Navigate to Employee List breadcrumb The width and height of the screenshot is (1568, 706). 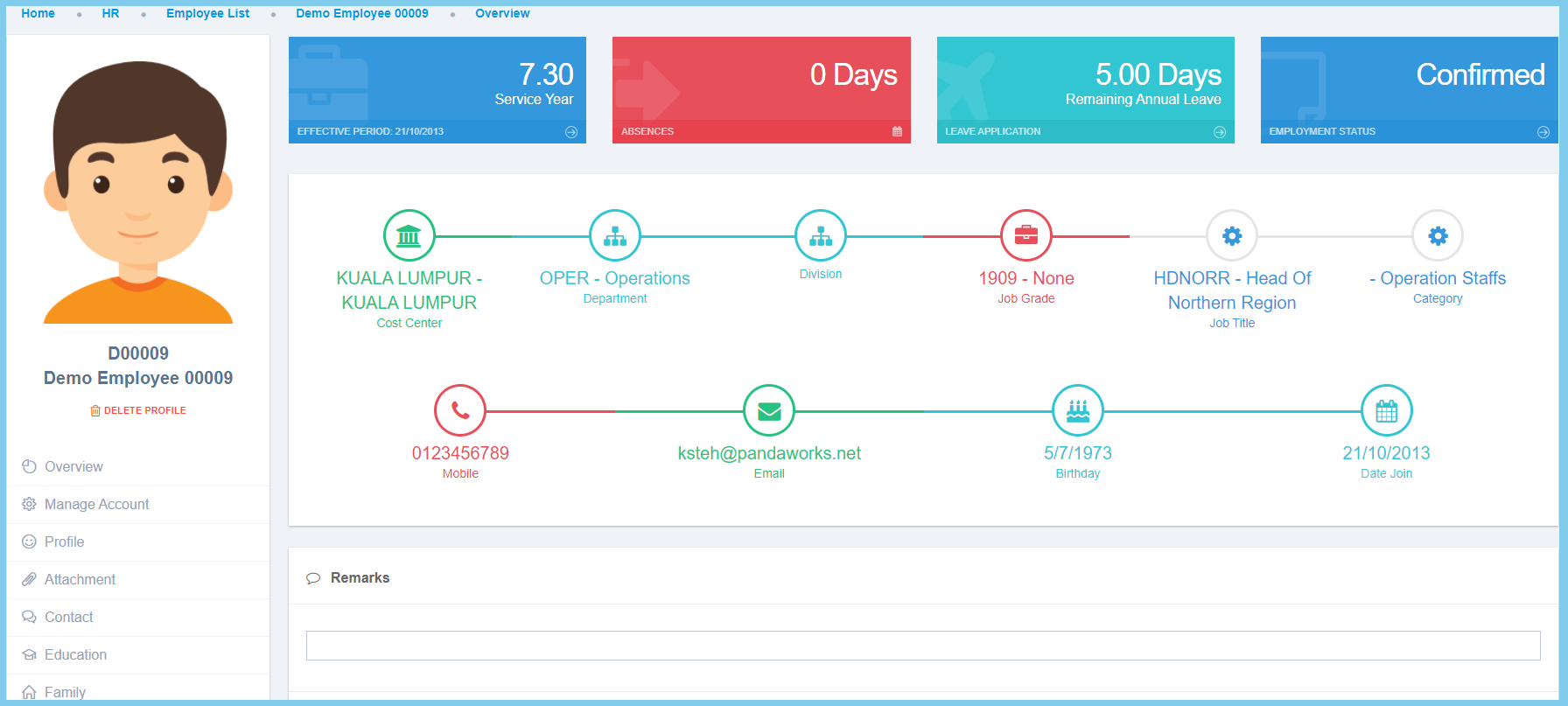207,13
